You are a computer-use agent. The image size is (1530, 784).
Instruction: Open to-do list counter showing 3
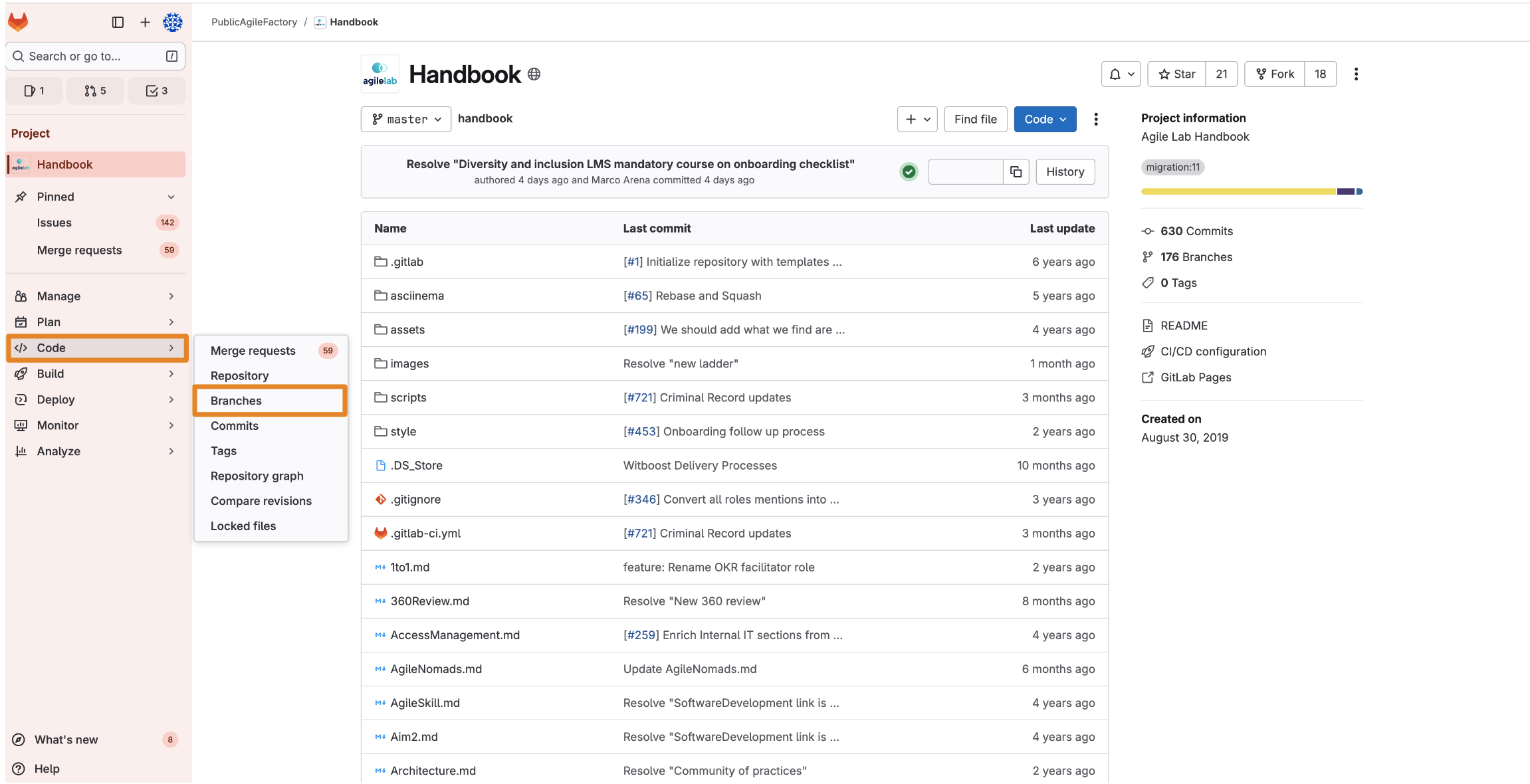(157, 91)
